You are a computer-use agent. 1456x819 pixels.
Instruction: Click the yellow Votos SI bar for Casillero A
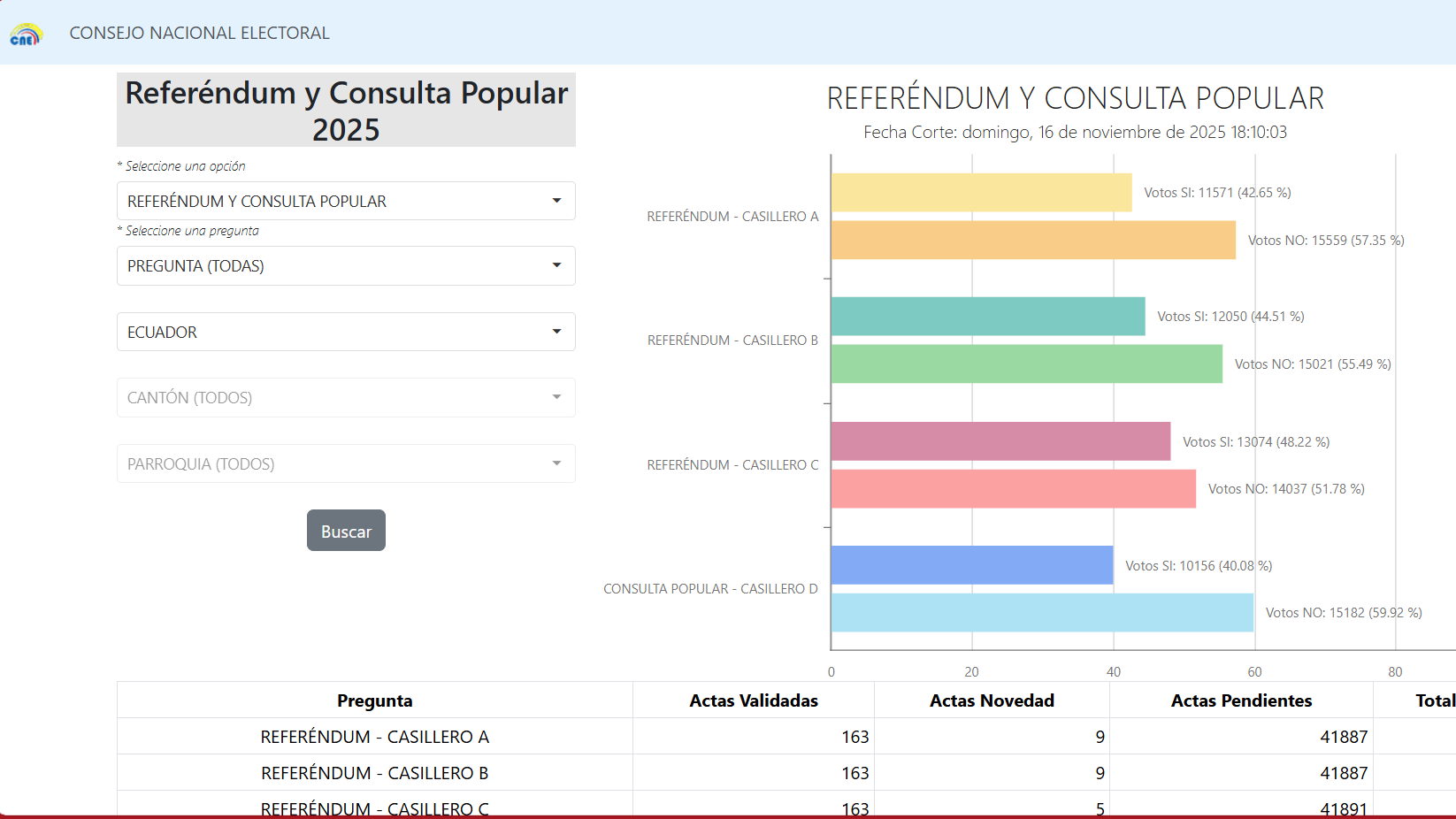(980, 193)
